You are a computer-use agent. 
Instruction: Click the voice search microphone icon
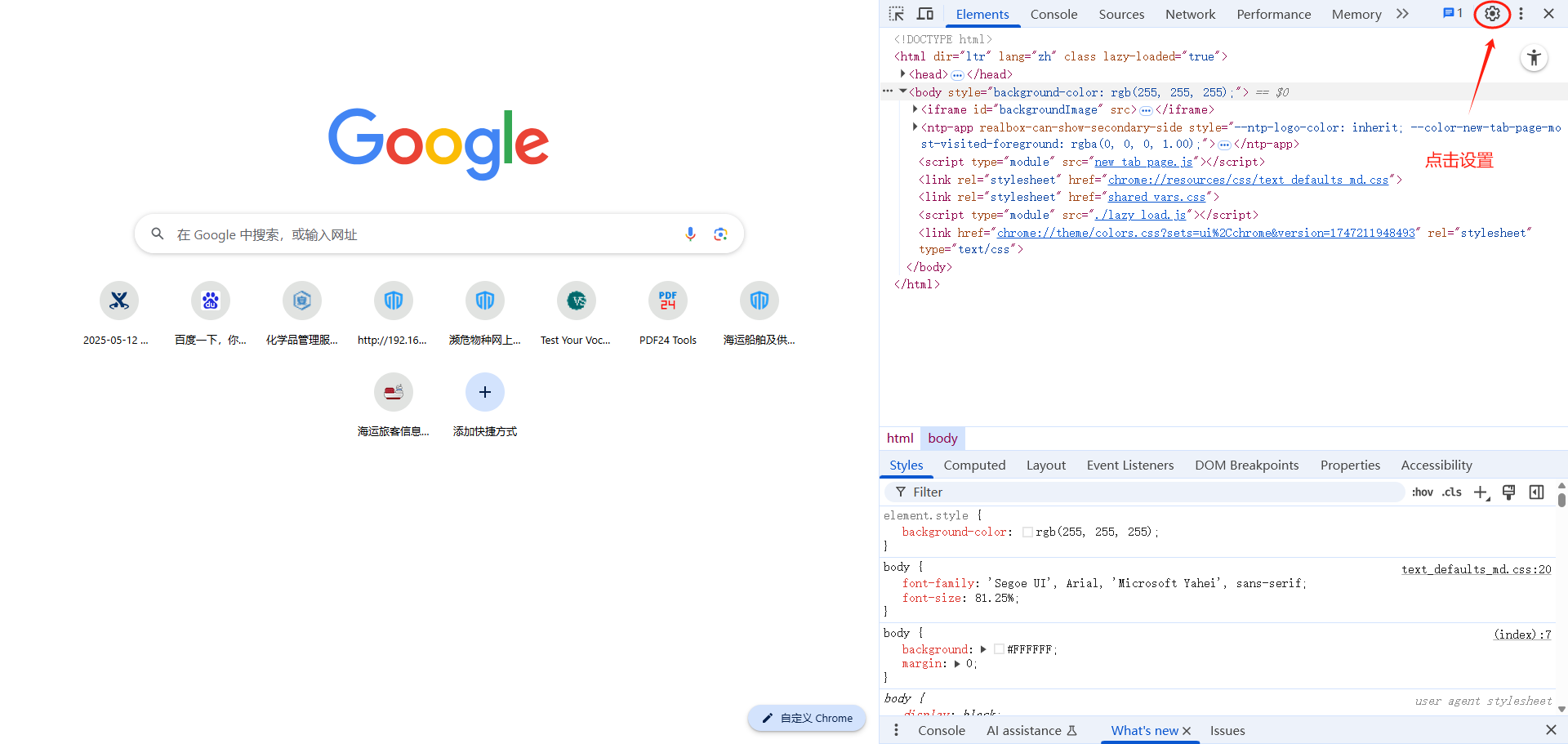click(x=690, y=234)
